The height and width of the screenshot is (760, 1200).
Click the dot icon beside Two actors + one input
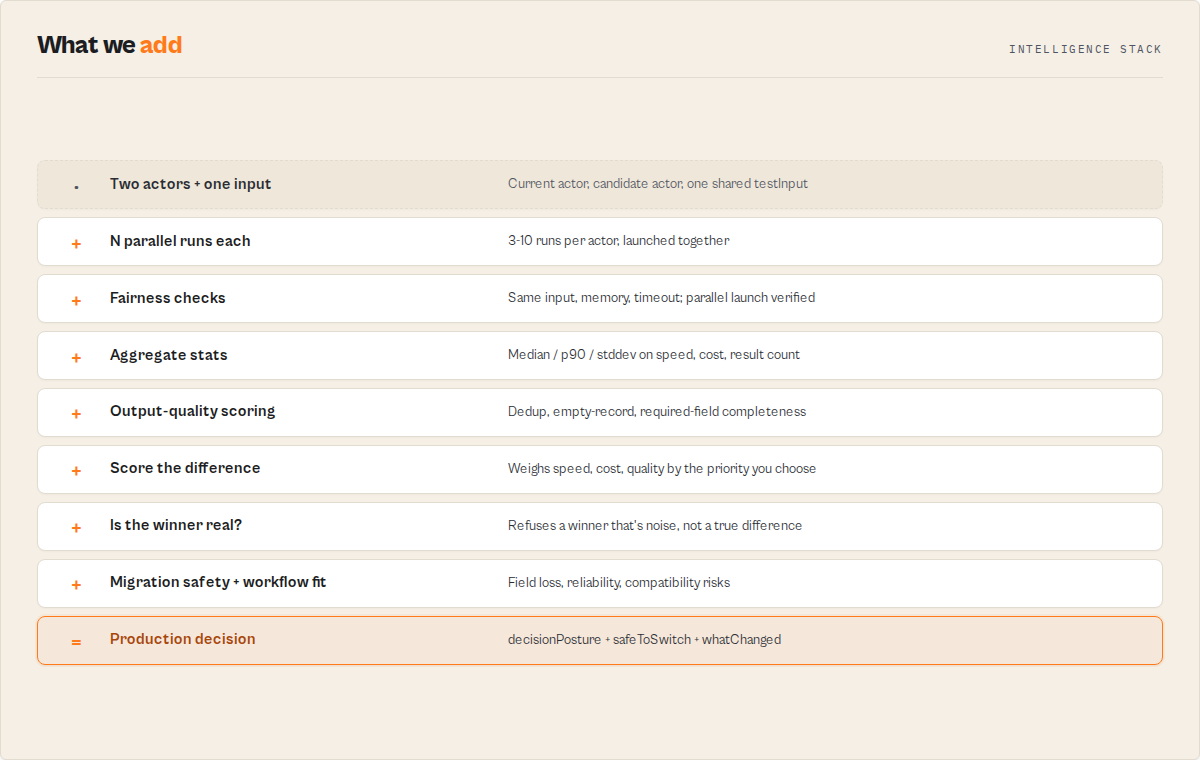coord(76,186)
